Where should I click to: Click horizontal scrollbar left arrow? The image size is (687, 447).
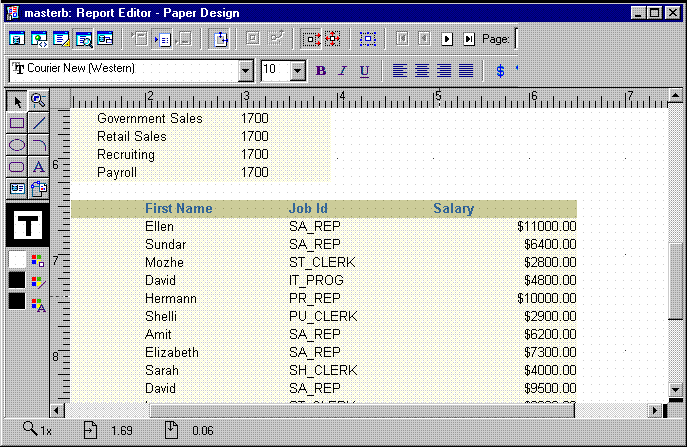pyautogui.click(x=56, y=411)
